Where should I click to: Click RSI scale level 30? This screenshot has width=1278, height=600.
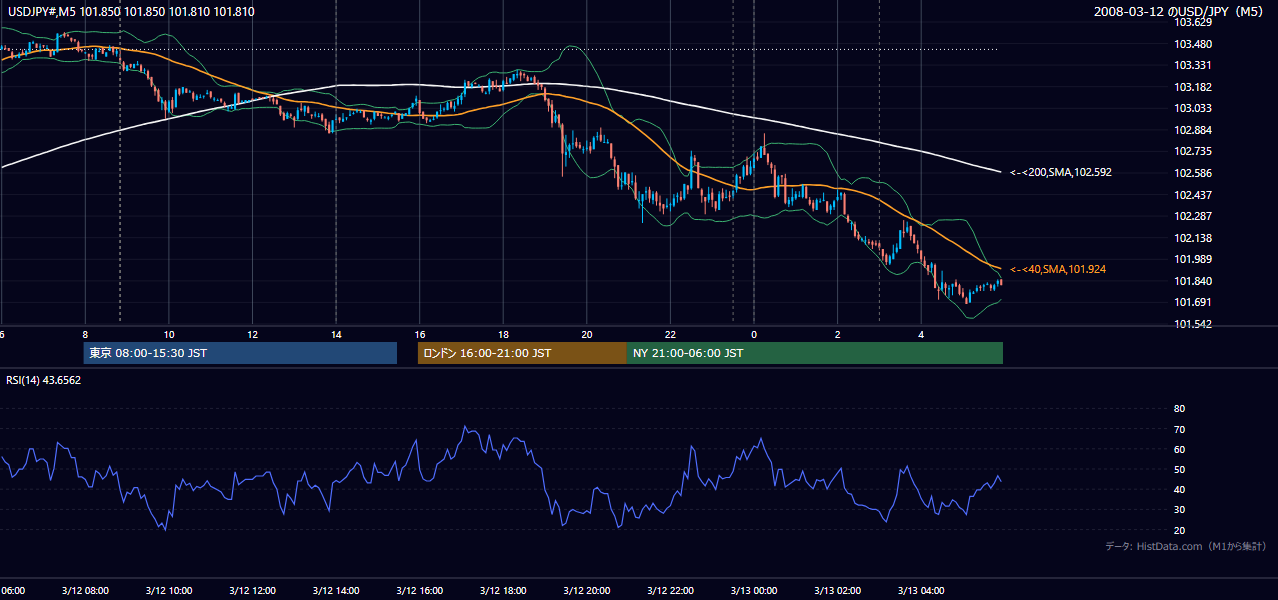(x=1179, y=510)
